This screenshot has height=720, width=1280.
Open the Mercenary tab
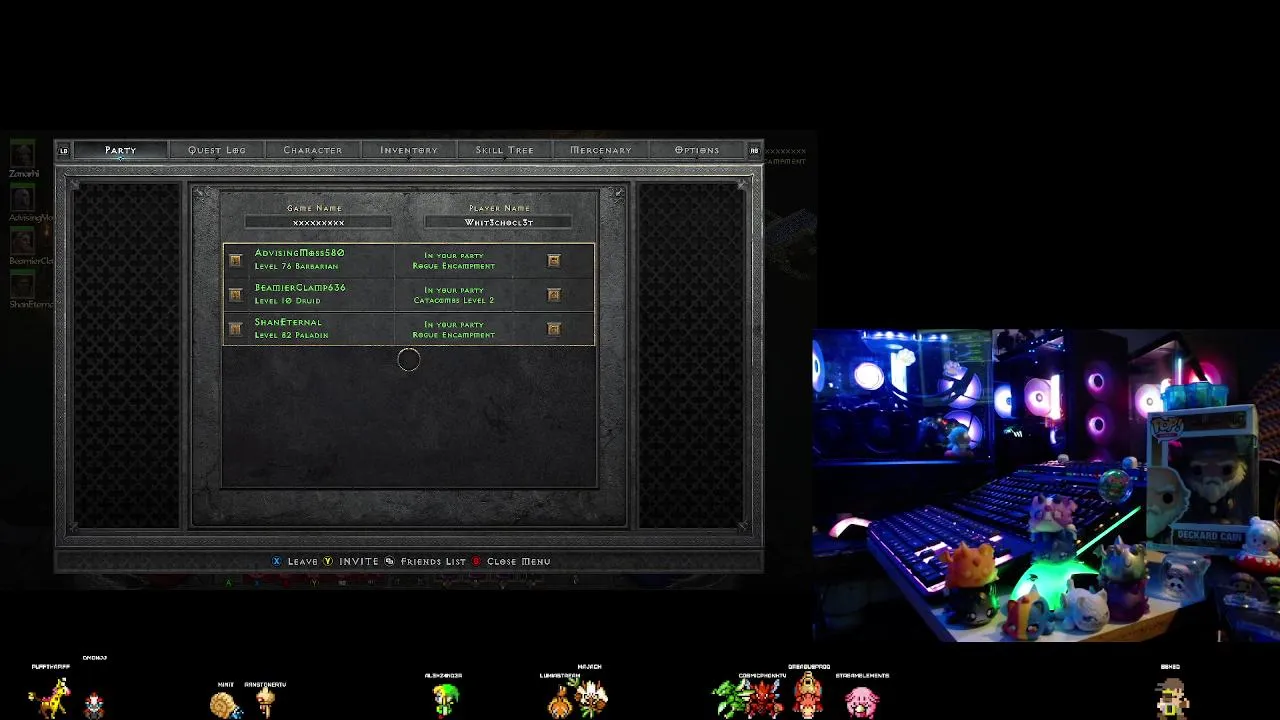tap(601, 150)
